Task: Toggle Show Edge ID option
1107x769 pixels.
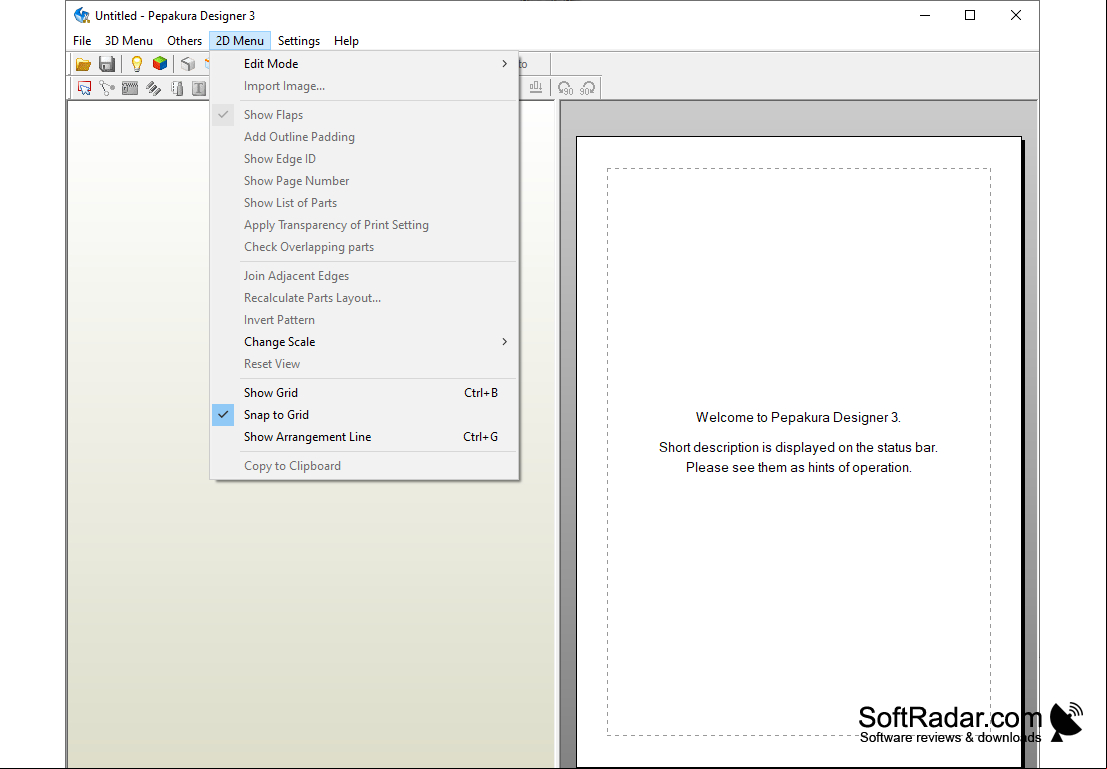Action: (364, 159)
